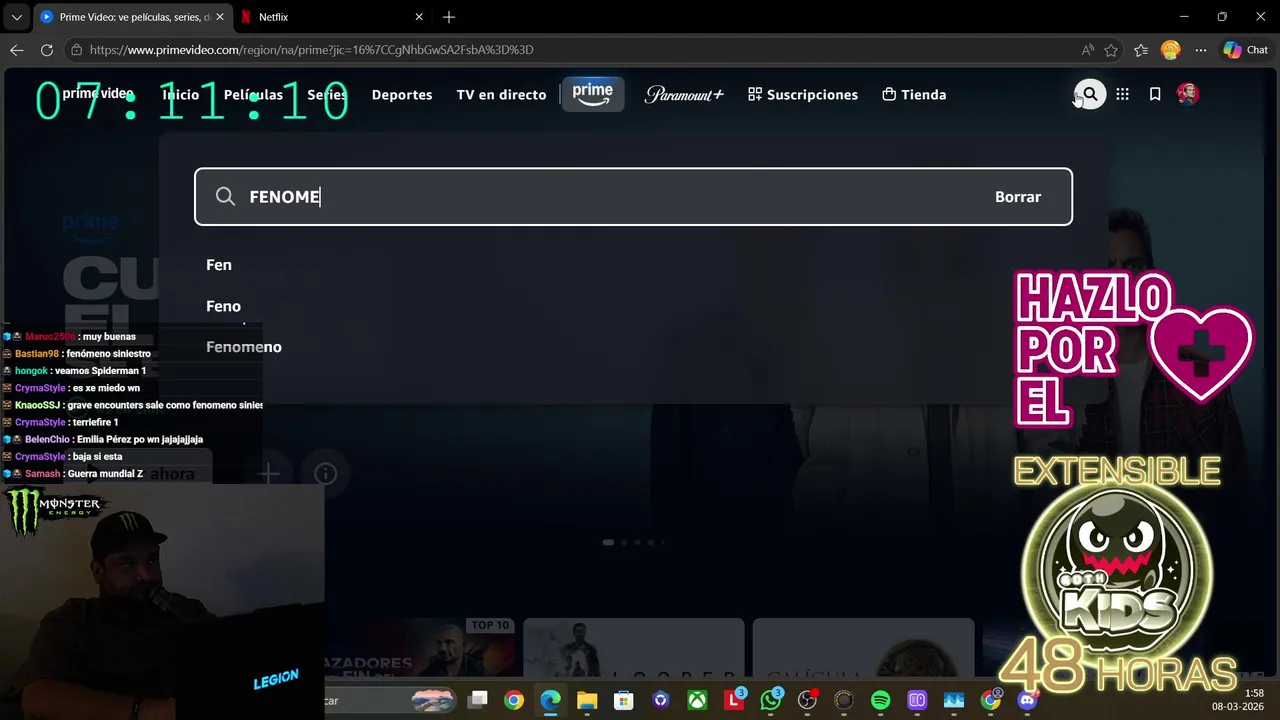Open the Deportes menu item
1280x720 pixels.
pyautogui.click(x=402, y=94)
